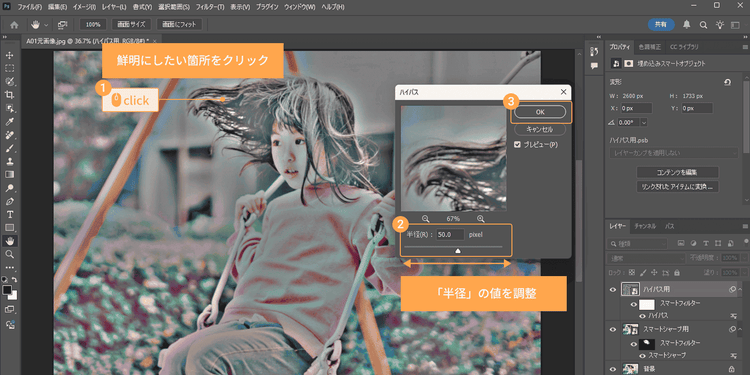Click zoom out icon in High Pass dialog

425,219
